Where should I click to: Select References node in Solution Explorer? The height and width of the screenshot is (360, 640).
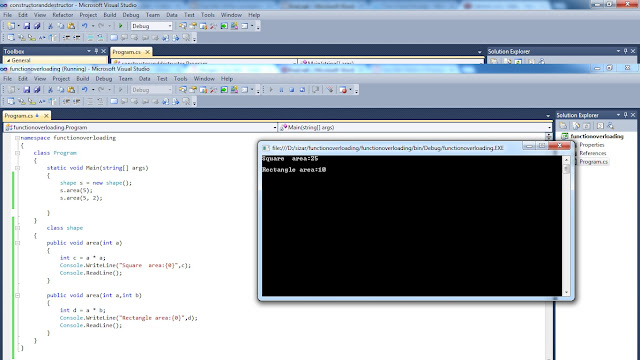pos(593,153)
